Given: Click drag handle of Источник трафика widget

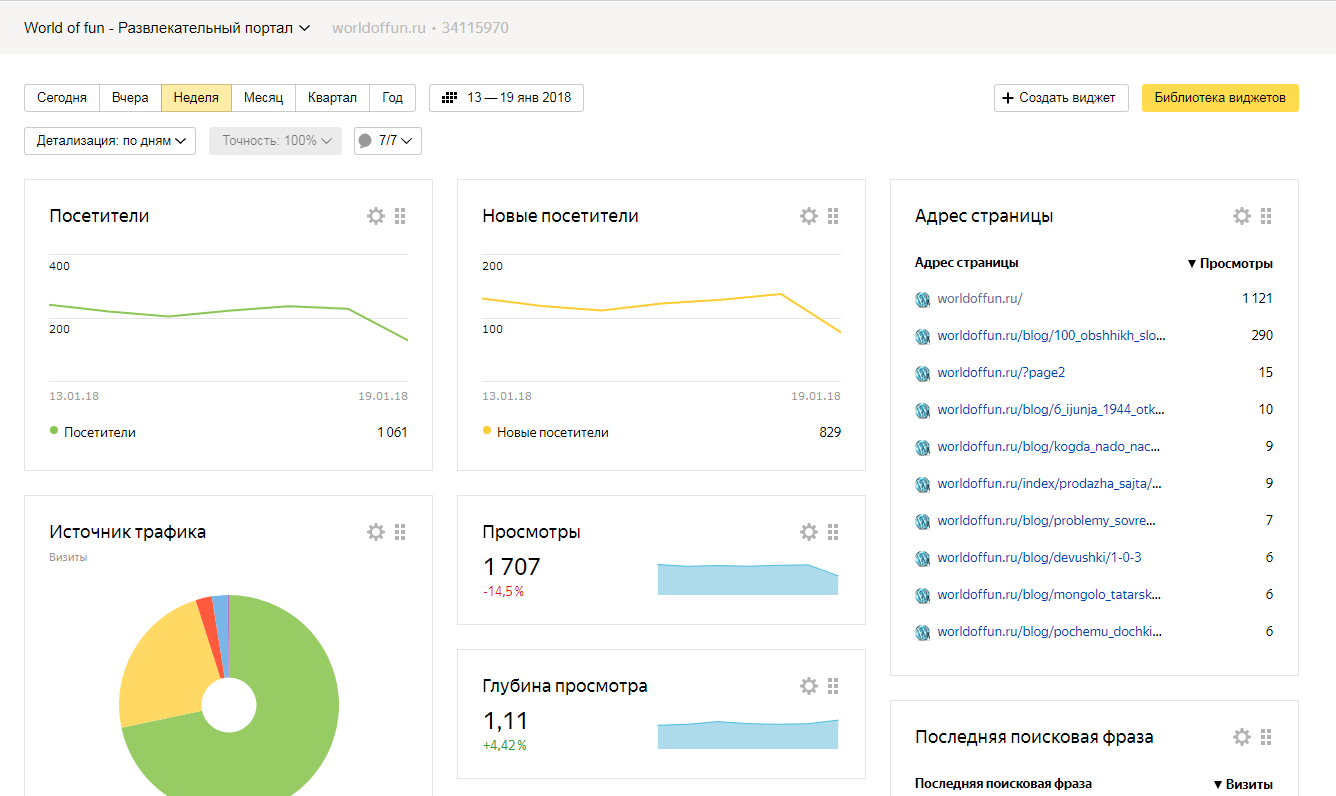Looking at the screenshot, I should point(400,532).
